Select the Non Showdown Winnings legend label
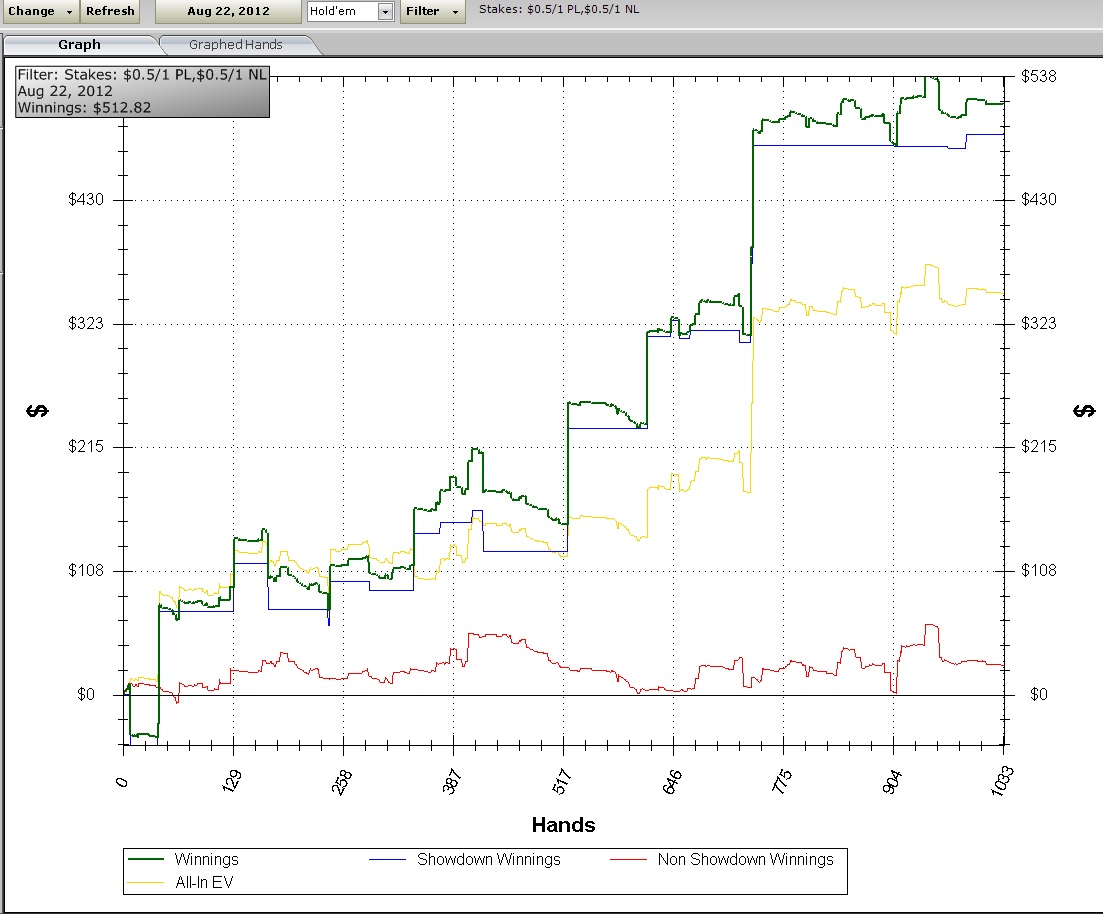Viewport: 1103px width, 914px height. click(x=745, y=859)
